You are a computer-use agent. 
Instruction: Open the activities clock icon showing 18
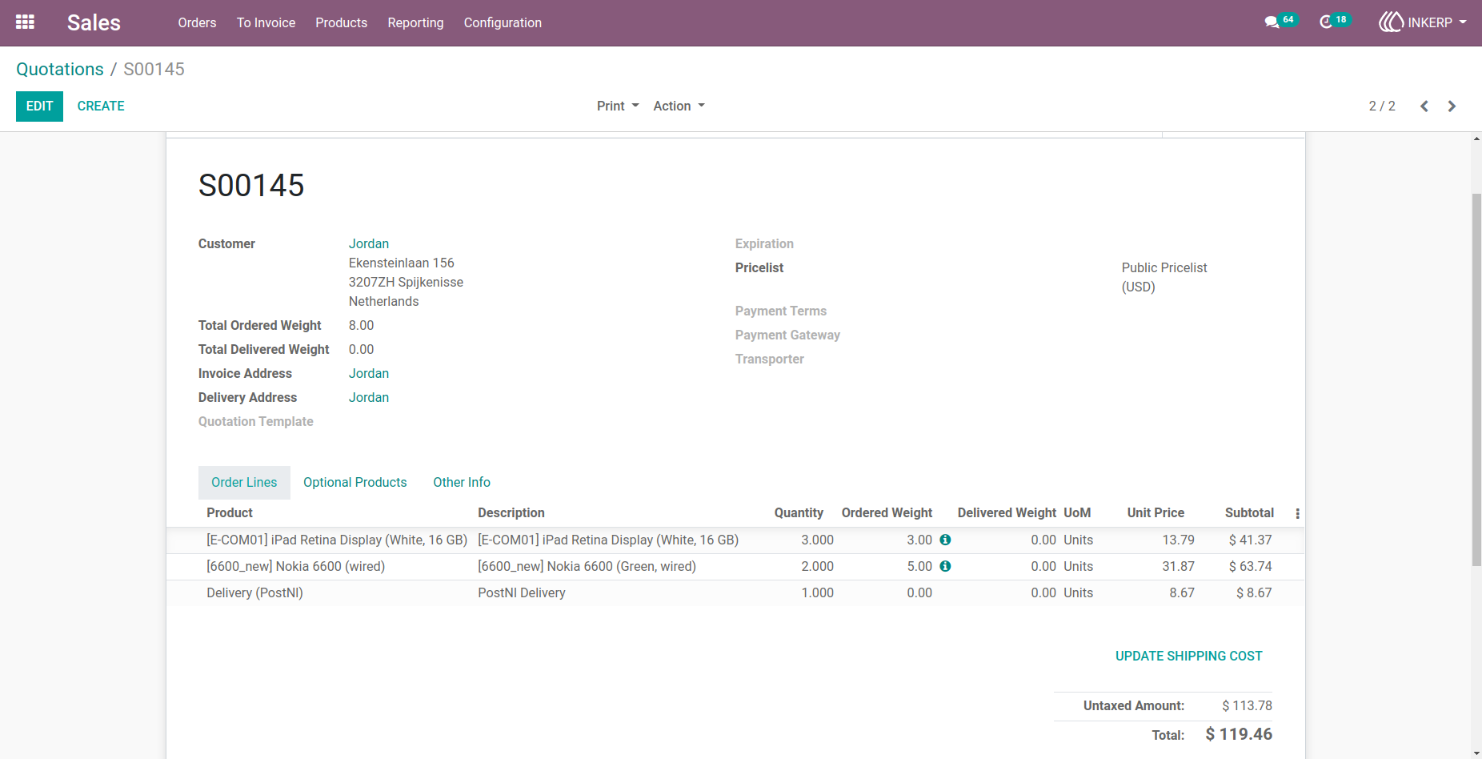point(1335,21)
